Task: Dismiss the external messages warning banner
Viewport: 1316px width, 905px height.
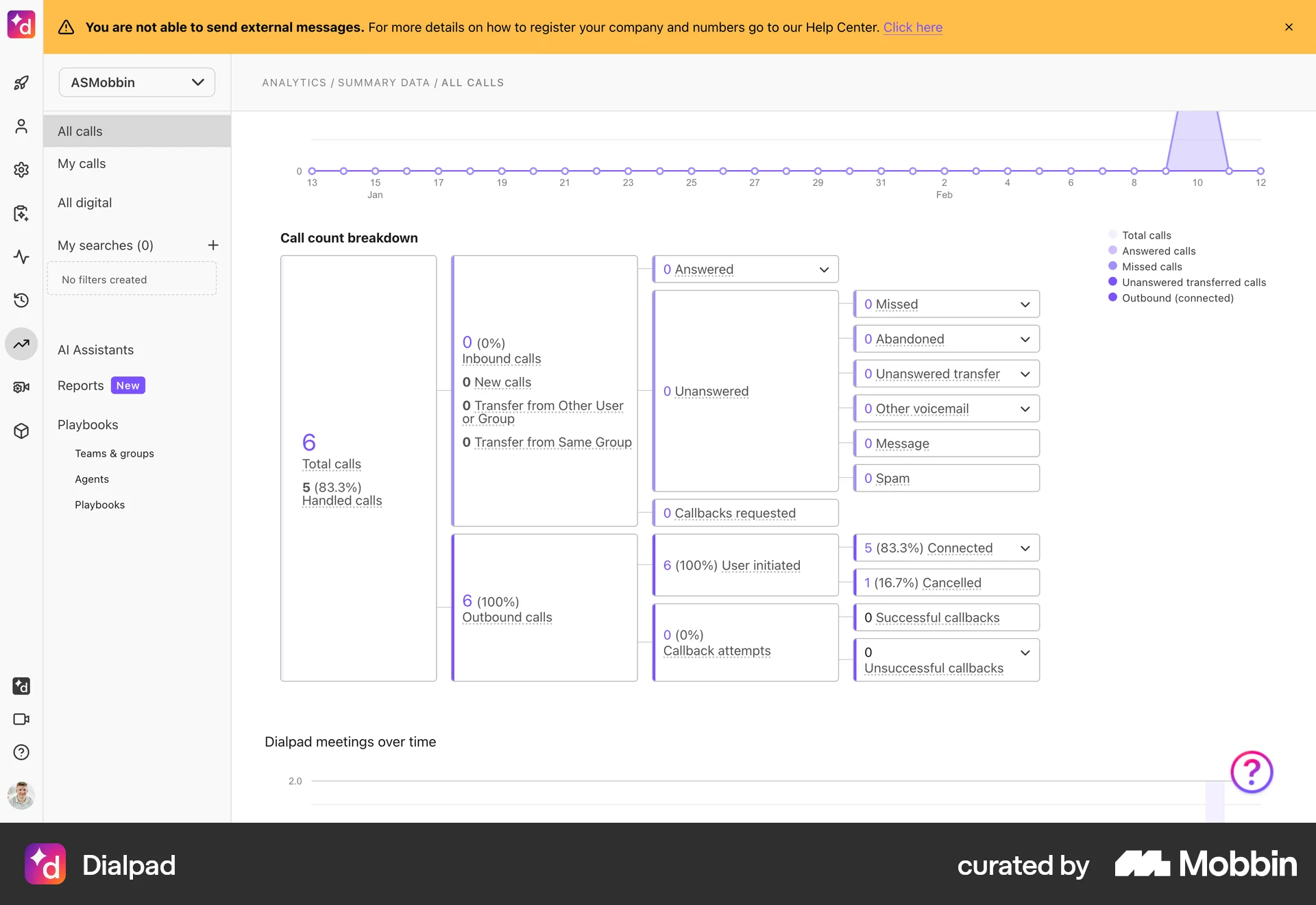Action: tap(1289, 27)
